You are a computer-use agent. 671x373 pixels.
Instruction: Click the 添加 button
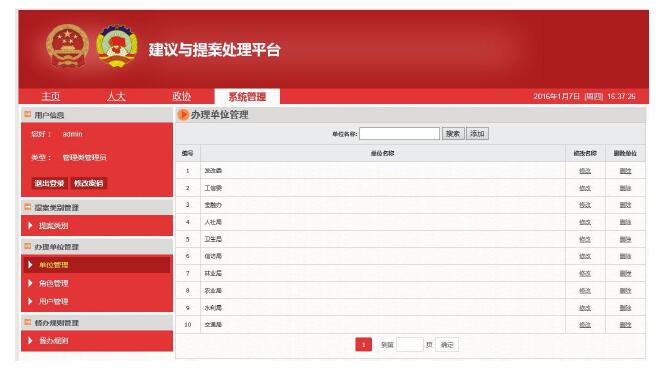click(x=477, y=133)
